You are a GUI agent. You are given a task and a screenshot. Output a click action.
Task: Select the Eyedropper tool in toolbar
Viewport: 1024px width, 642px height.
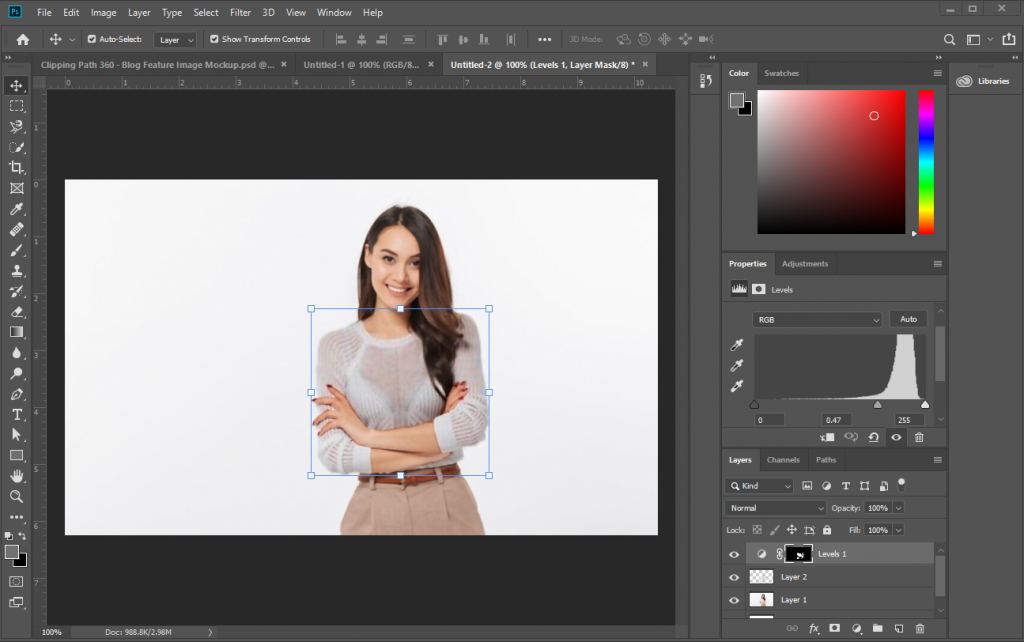point(16,209)
